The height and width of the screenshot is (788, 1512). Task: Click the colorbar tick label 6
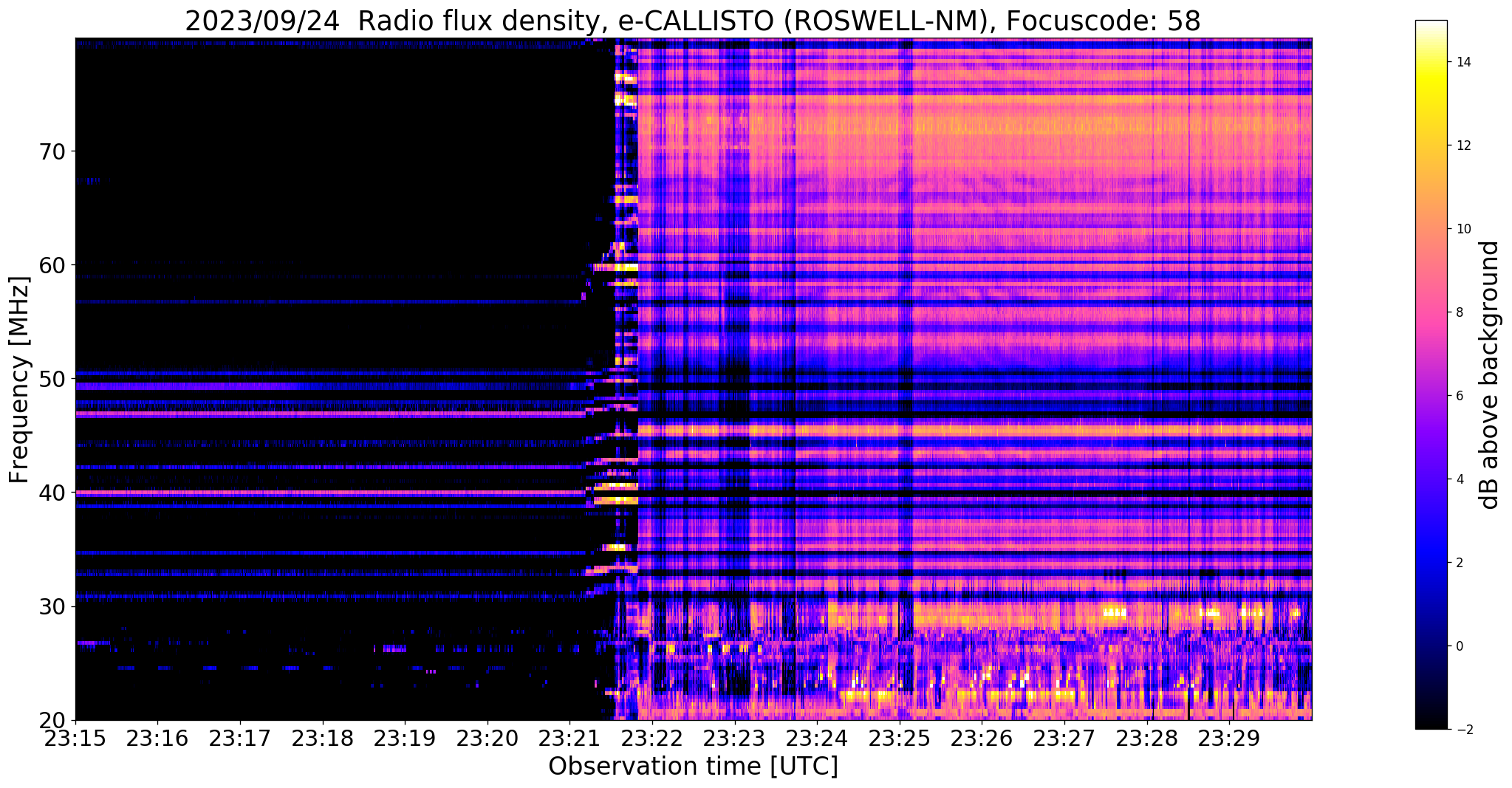(x=1459, y=396)
